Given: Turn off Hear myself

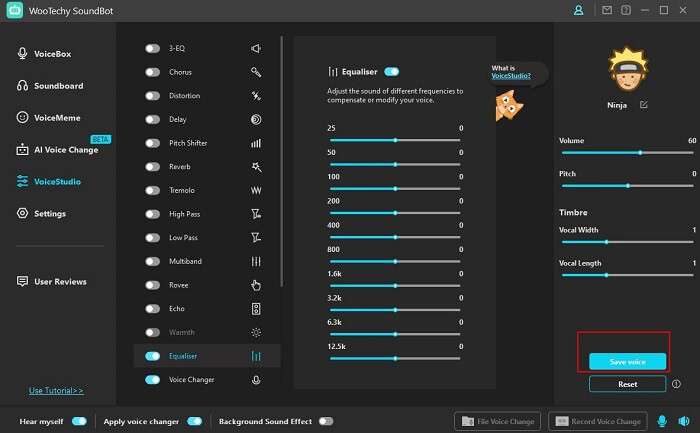Looking at the screenshot, I should [x=79, y=421].
